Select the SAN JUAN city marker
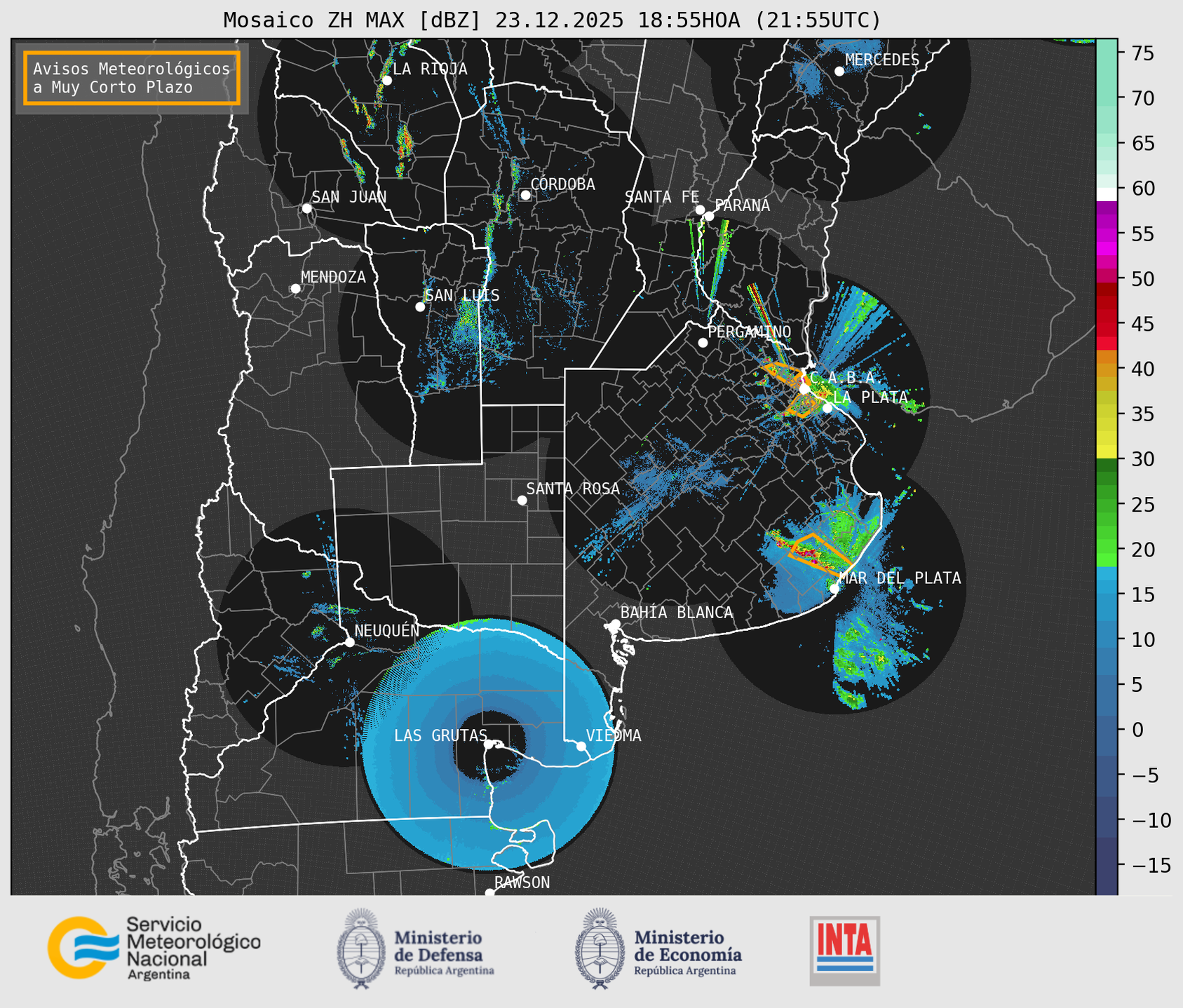The width and height of the screenshot is (1183, 1008). point(306,208)
